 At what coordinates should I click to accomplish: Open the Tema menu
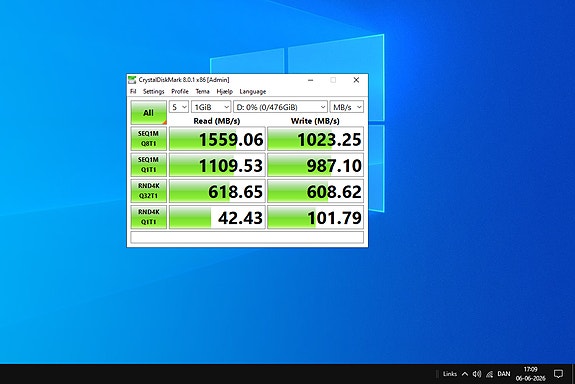point(202,92)
